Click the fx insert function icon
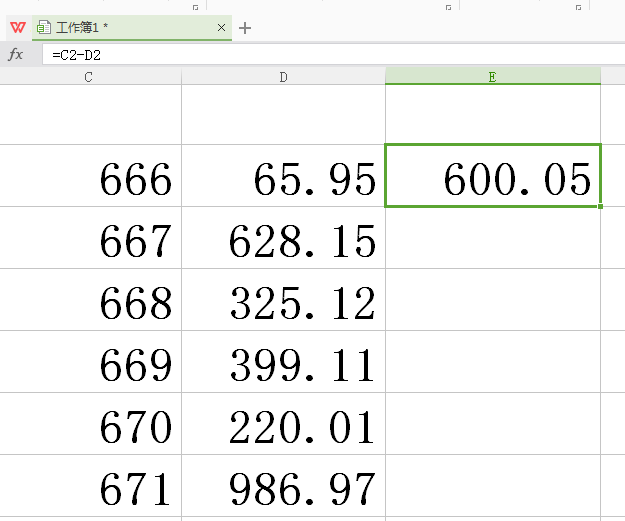Image resolution: width=625 pixels, height=521 pixels. (x=16, y=54)
